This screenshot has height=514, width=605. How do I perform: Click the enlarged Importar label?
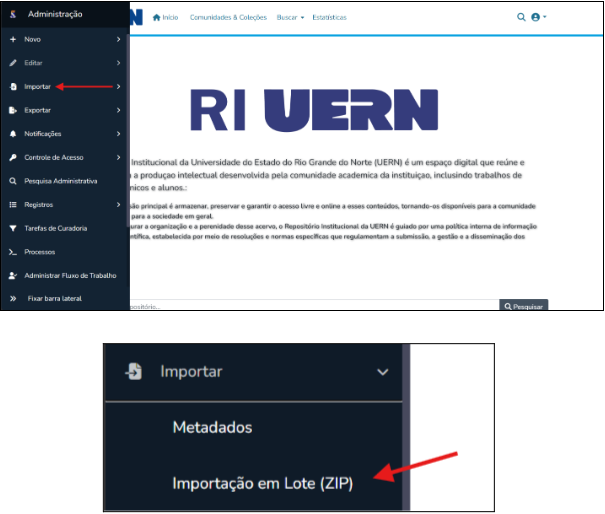[191, 372]
